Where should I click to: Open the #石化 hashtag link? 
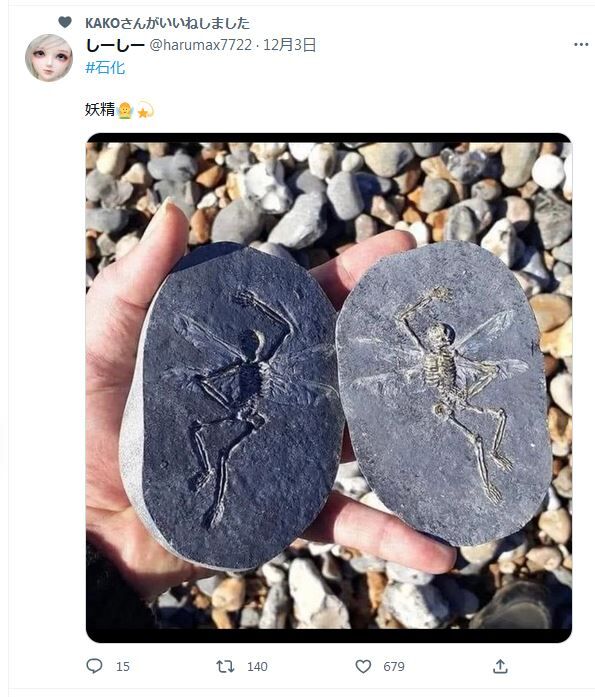pyautogui.click(x=105, y=68)
